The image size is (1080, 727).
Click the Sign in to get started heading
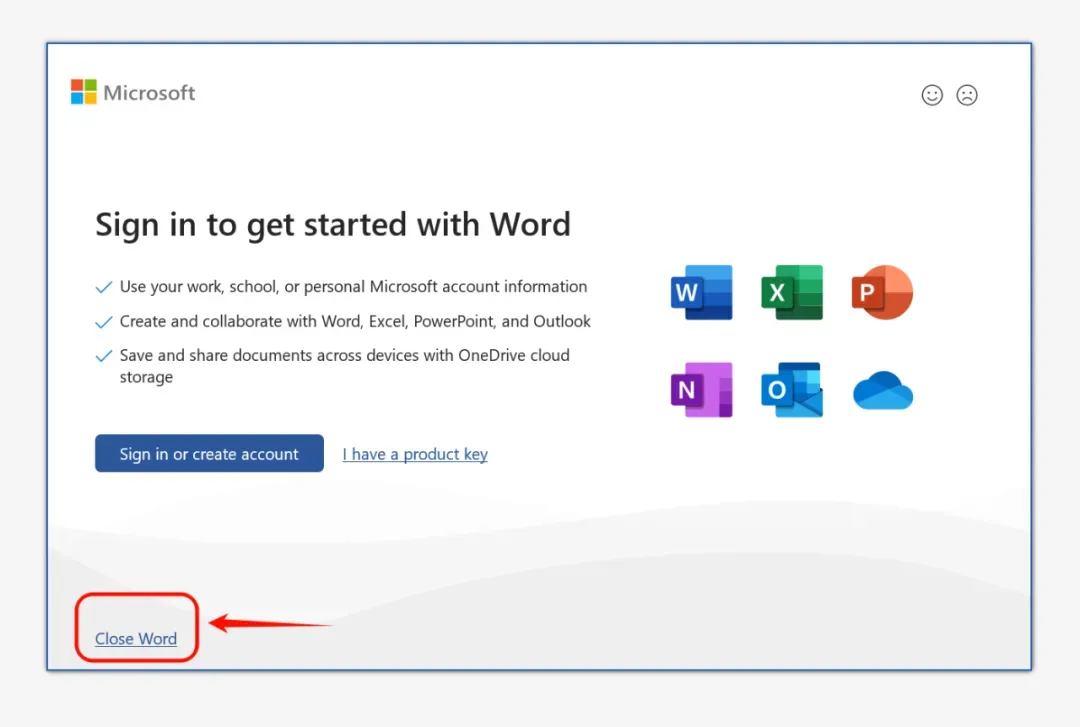(x=333, y=225)
